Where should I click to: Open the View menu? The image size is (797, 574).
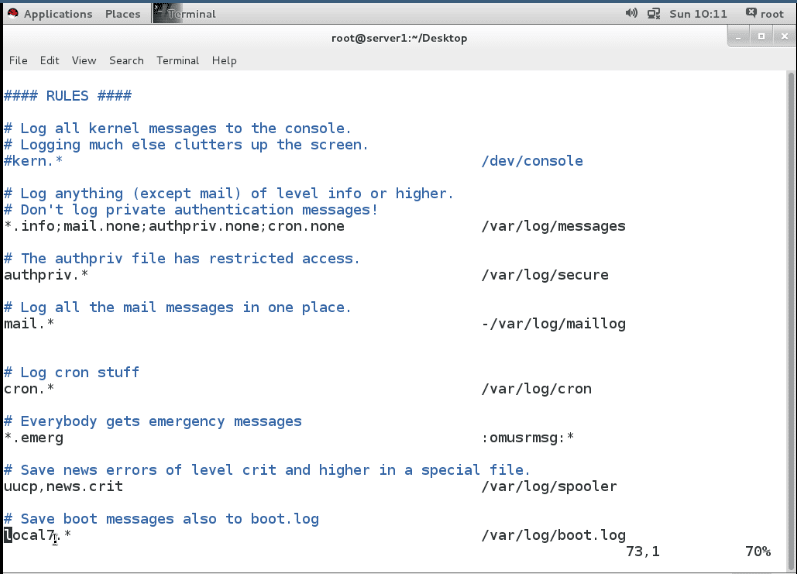(84, 61)
